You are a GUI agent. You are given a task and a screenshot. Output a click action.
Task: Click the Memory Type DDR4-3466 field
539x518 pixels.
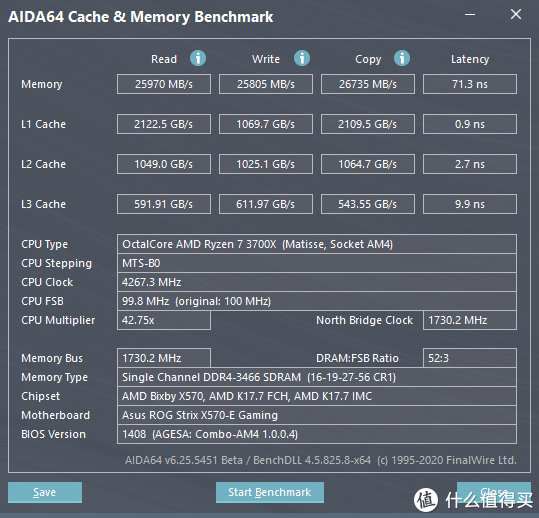317,377
